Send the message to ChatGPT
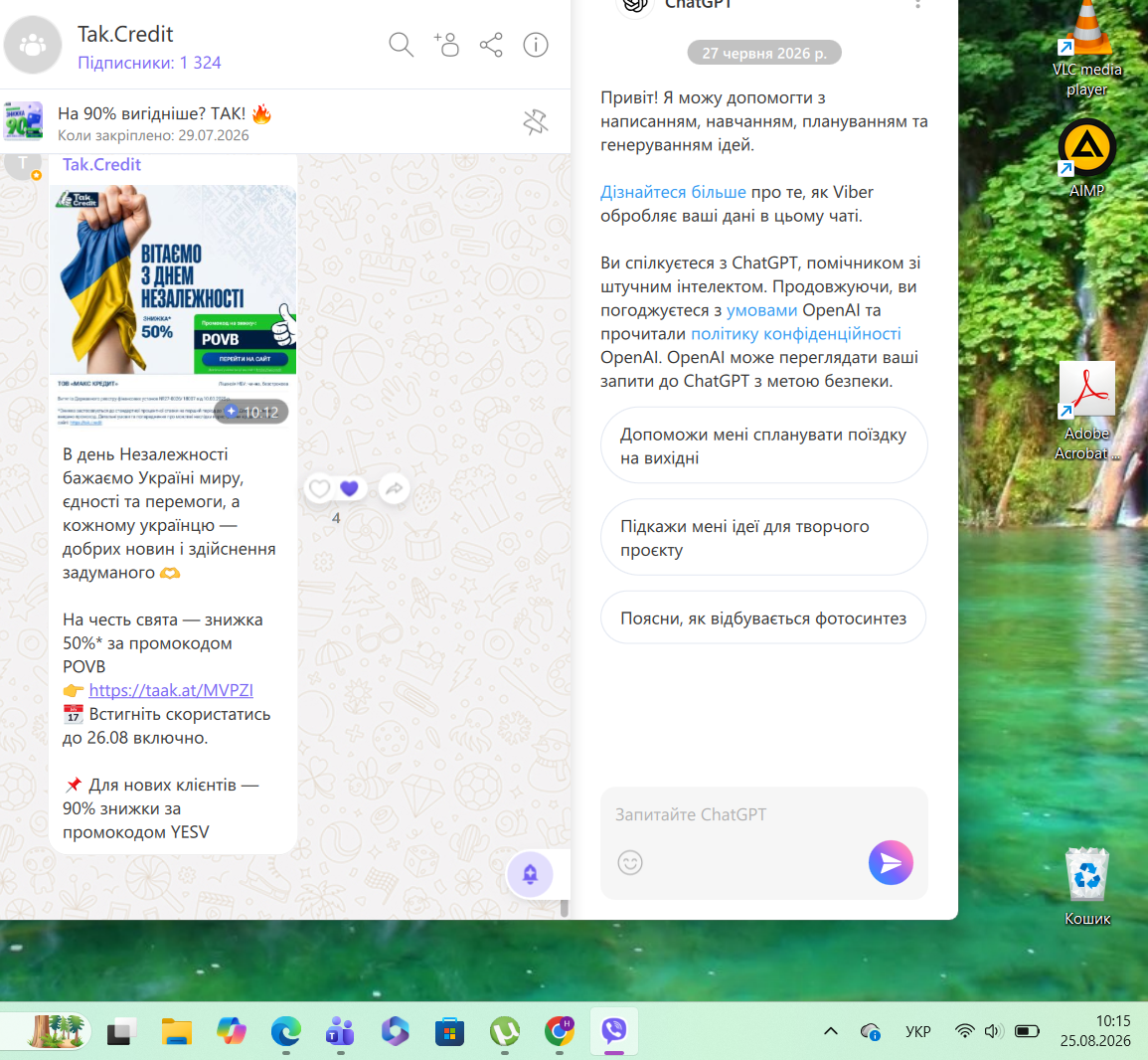Viewport: 1148px width, 1060px height. [x=891, y=863]
